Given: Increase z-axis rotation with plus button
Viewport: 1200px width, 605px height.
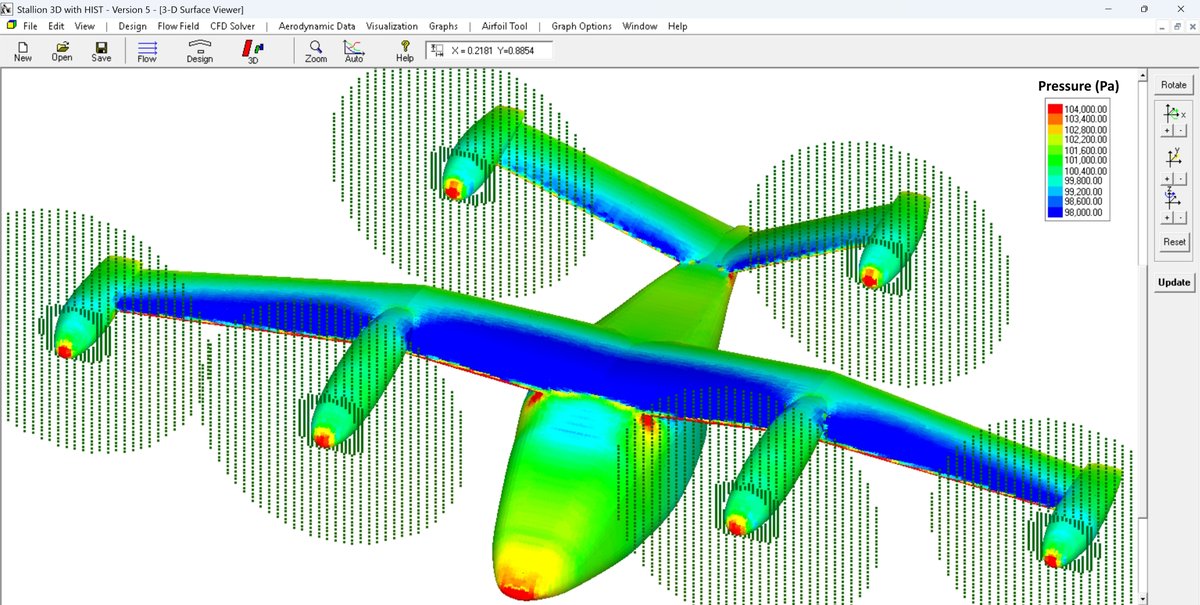Looking at the screenshot, I should 1167,217.
